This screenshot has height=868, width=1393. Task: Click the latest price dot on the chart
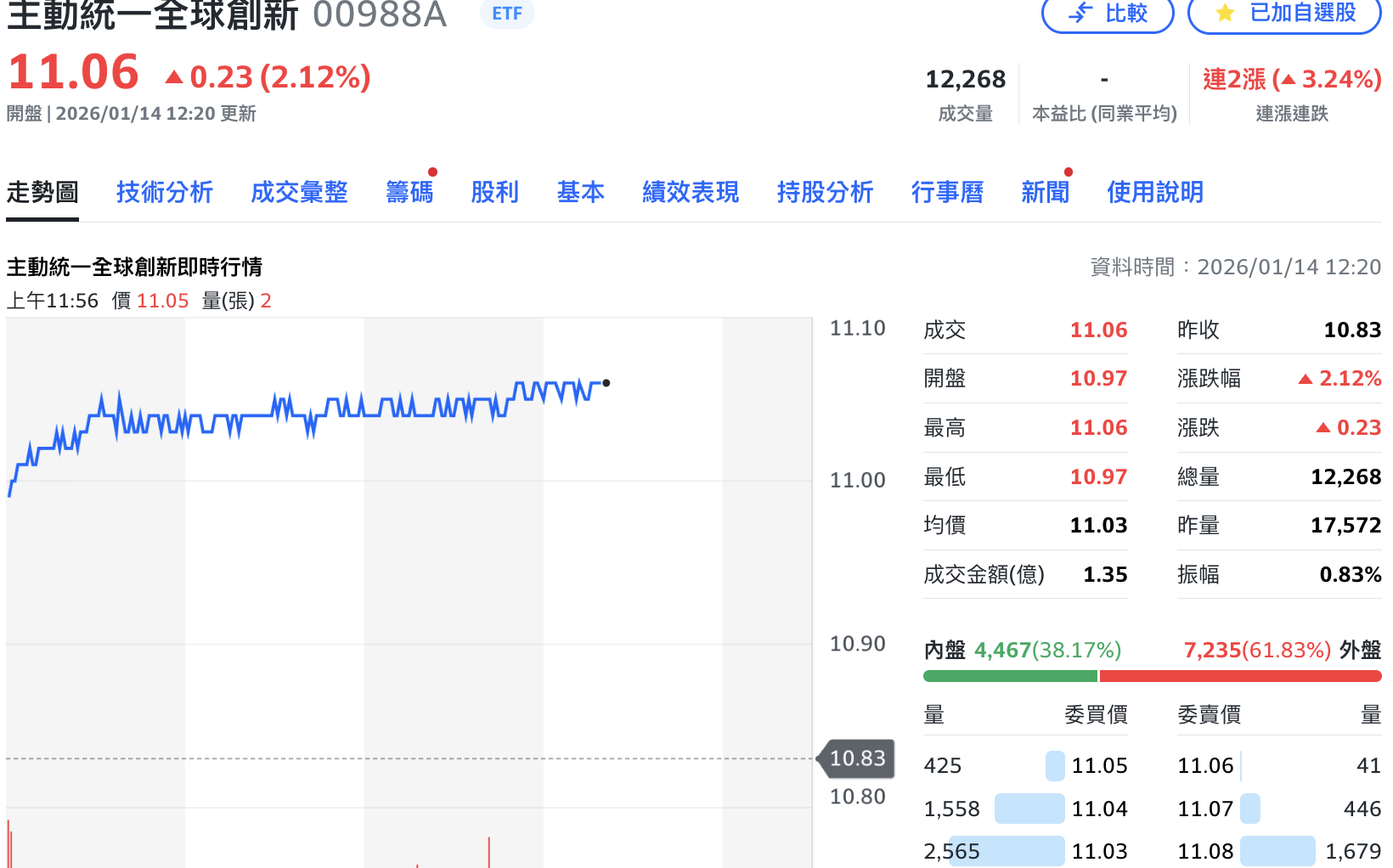tap(606, 383)
